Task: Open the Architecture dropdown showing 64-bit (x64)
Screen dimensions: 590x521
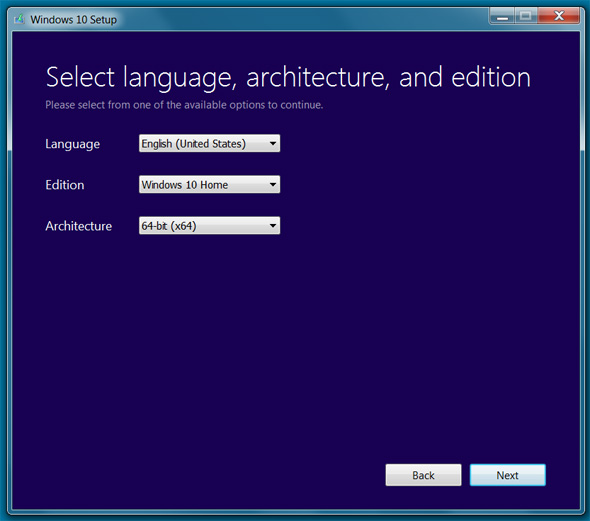Action: coord(209,225)
